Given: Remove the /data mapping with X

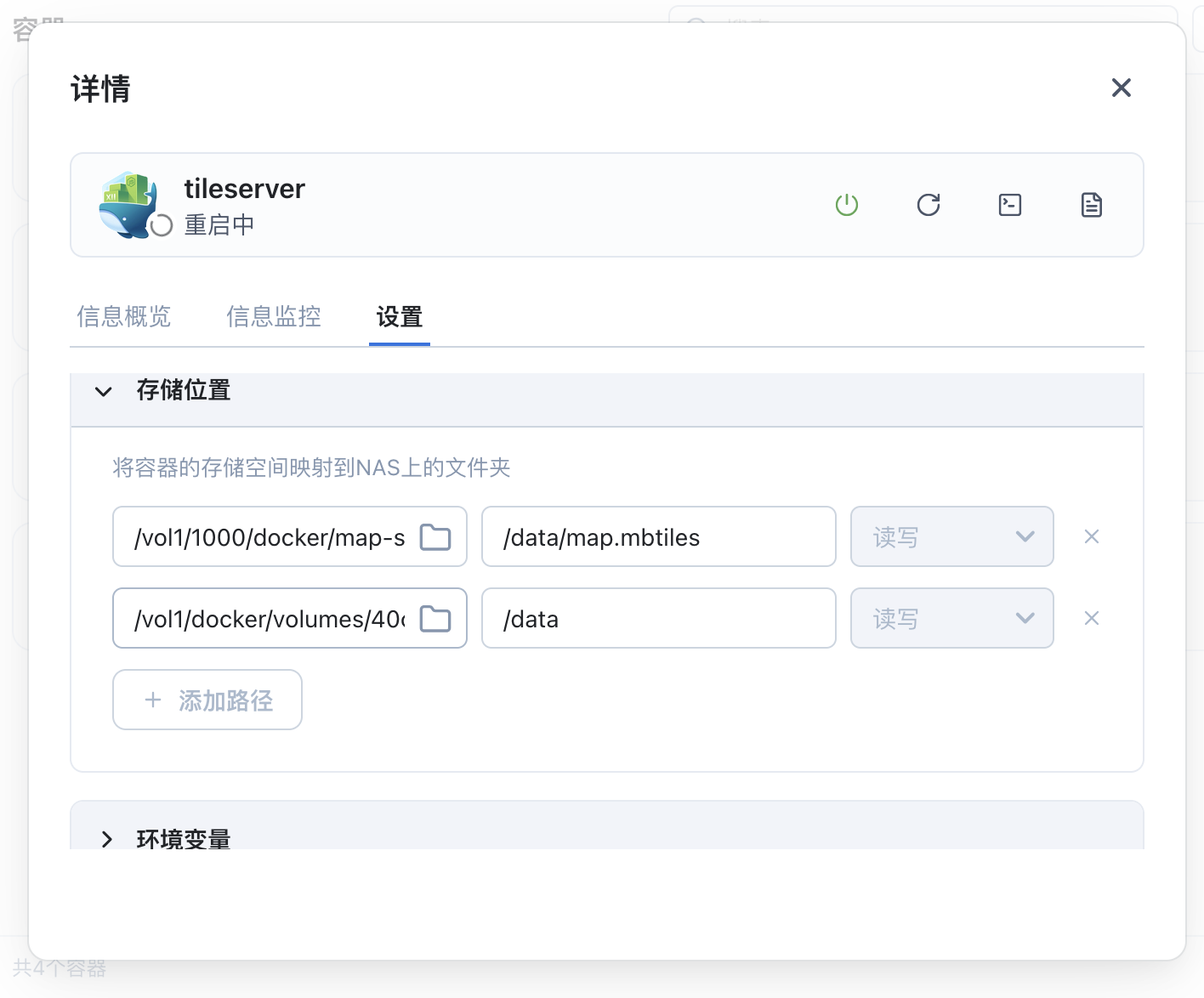Looking at the screenshot, I should tap(1091, 618).
